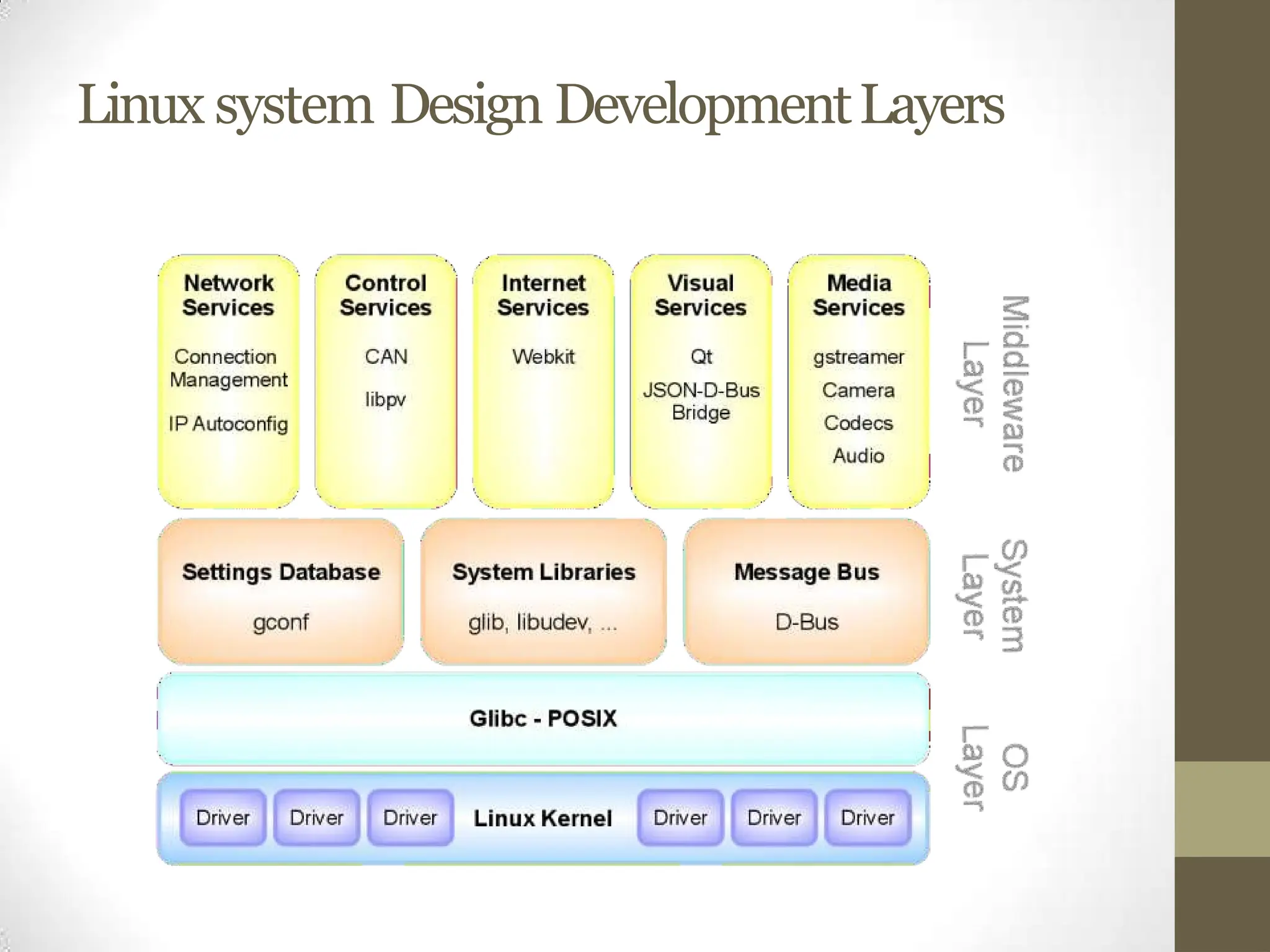Click the Network Services block
Image resolution: width=1270 pixels, height=952 pixels.
pos(228,382)
